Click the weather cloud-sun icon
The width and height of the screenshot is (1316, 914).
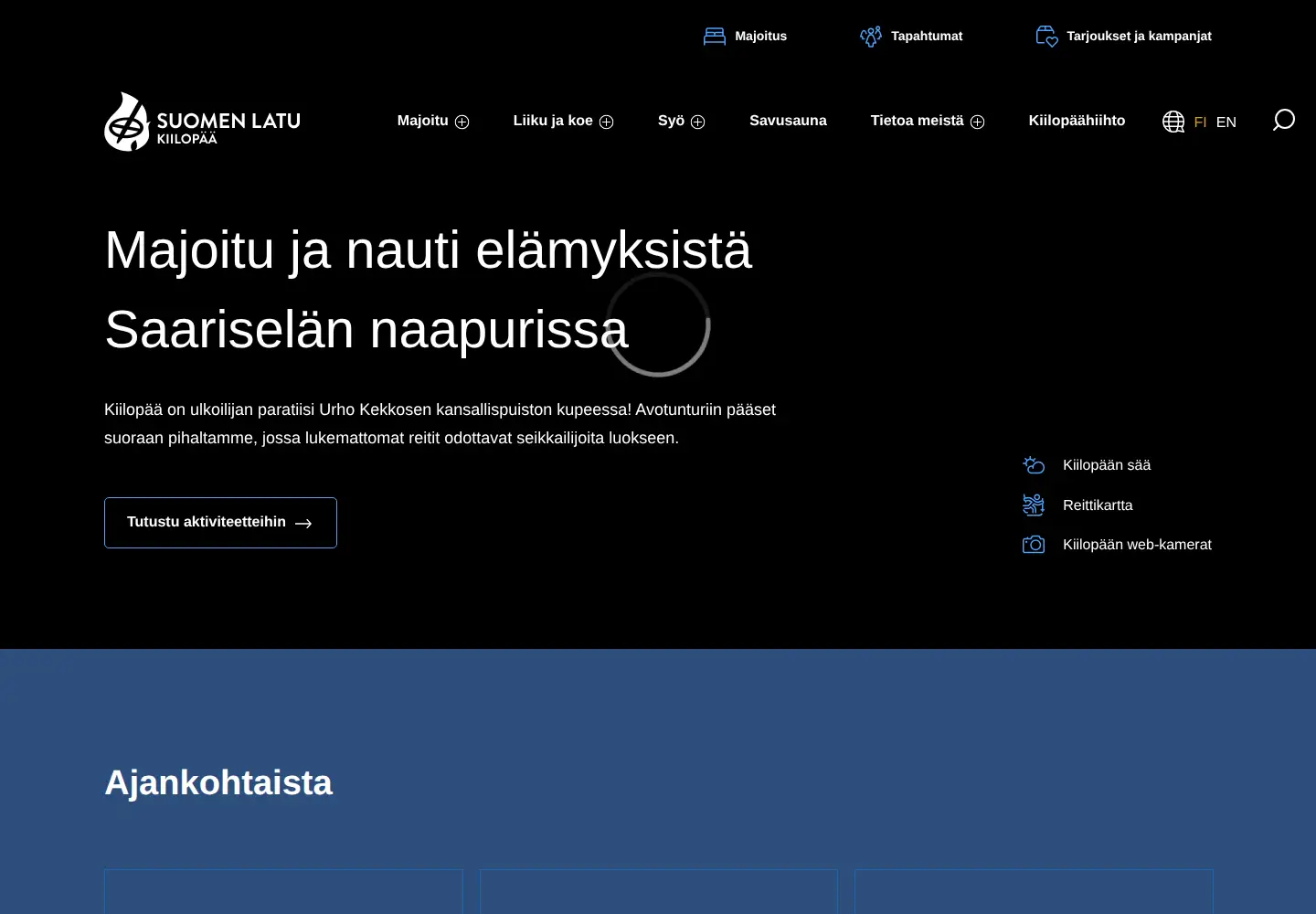(1034, 465)
